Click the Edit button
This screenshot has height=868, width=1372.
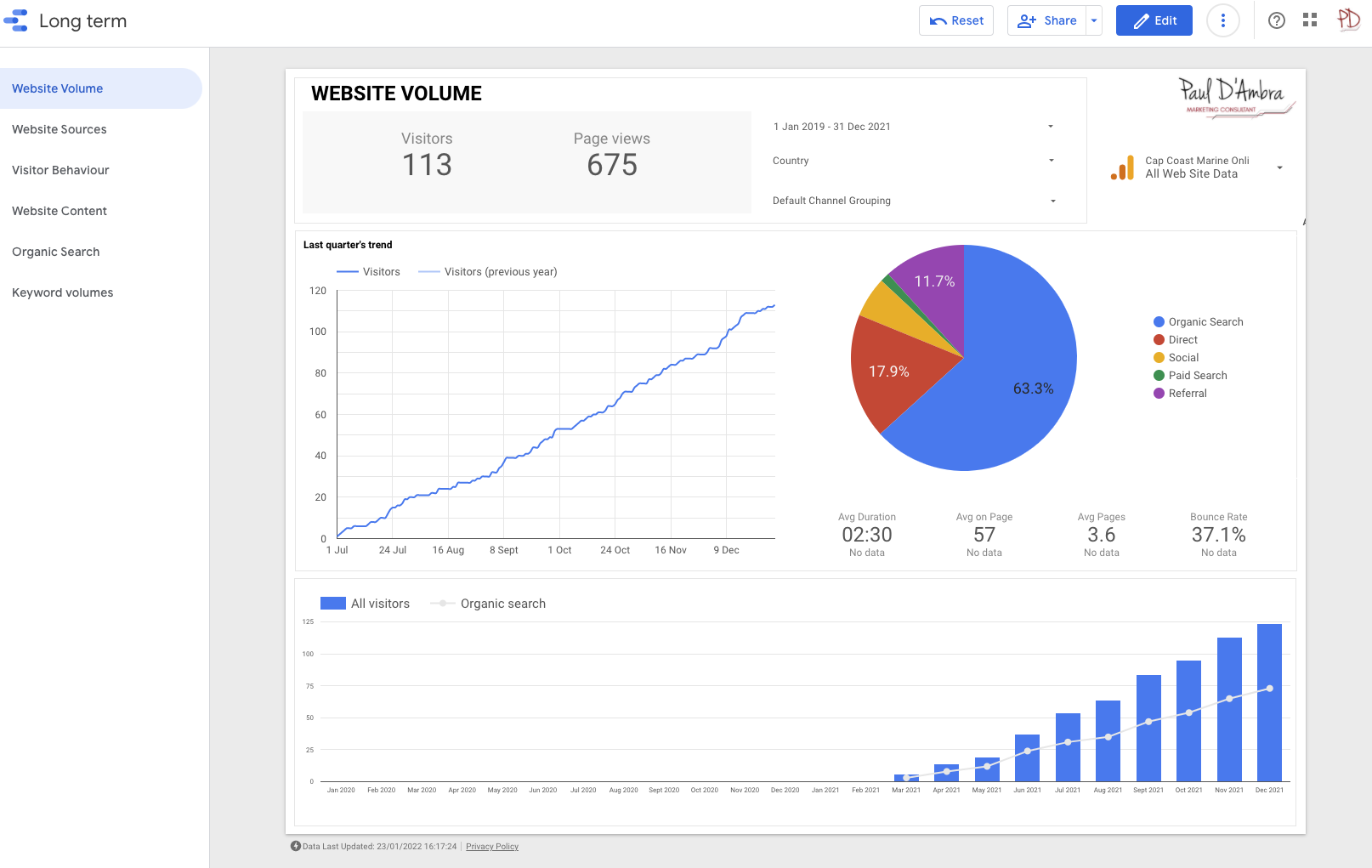1154,20
